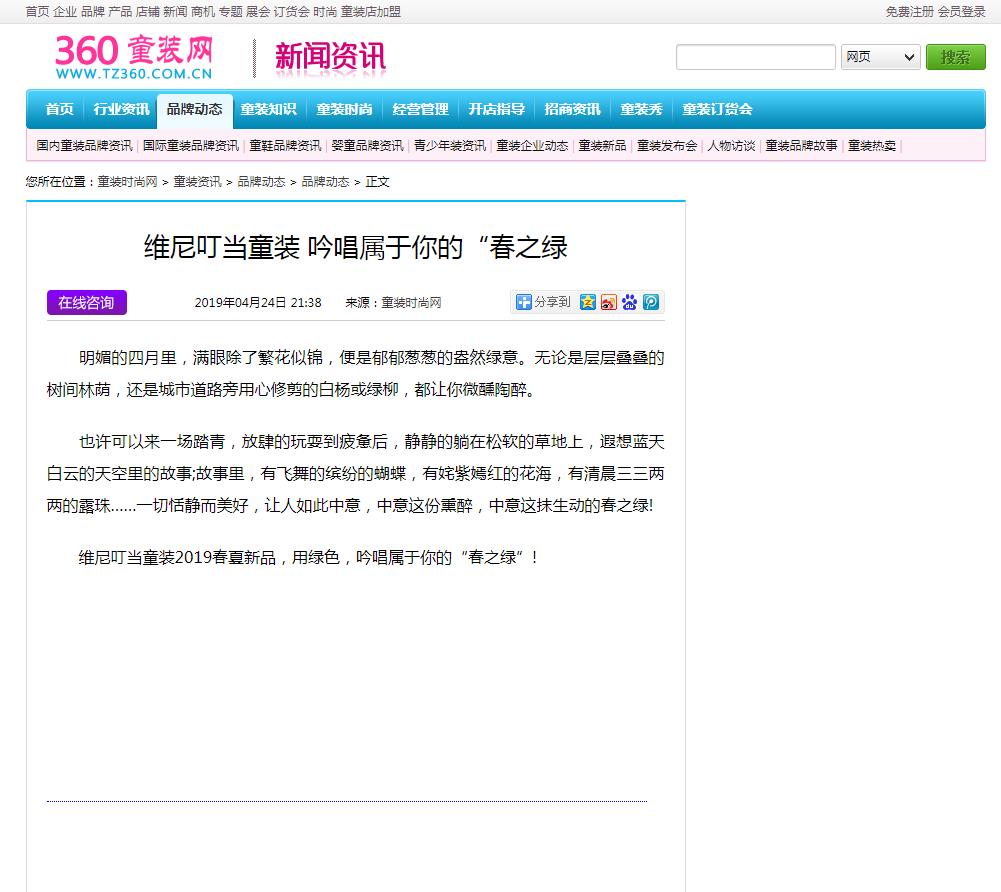The height and width of the screenshot is (892, 1001).
Task: Select the 品牌动态 navigation tab
Action: click(195, 109)
